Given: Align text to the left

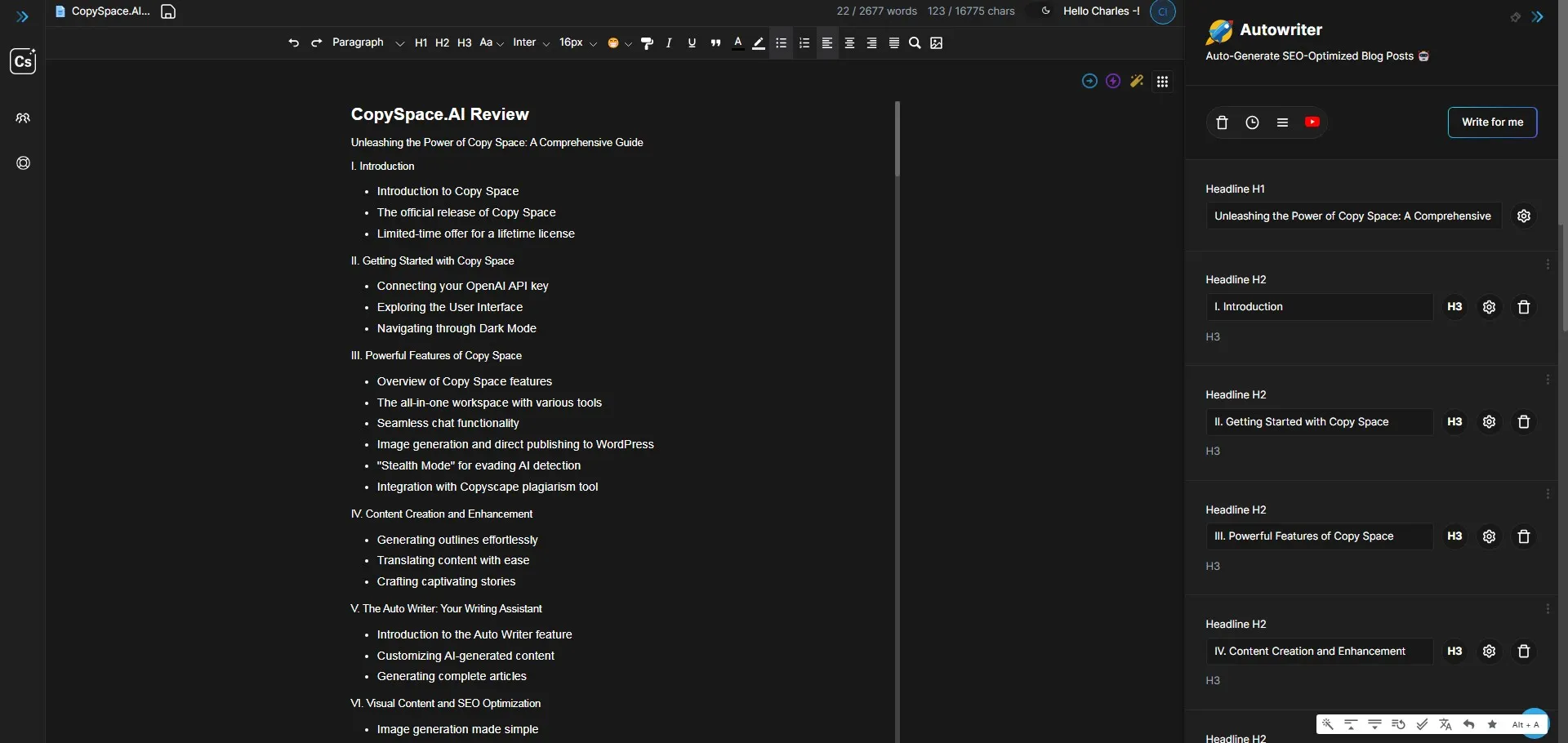Looking at the screenshot, I should click(827, 43).
